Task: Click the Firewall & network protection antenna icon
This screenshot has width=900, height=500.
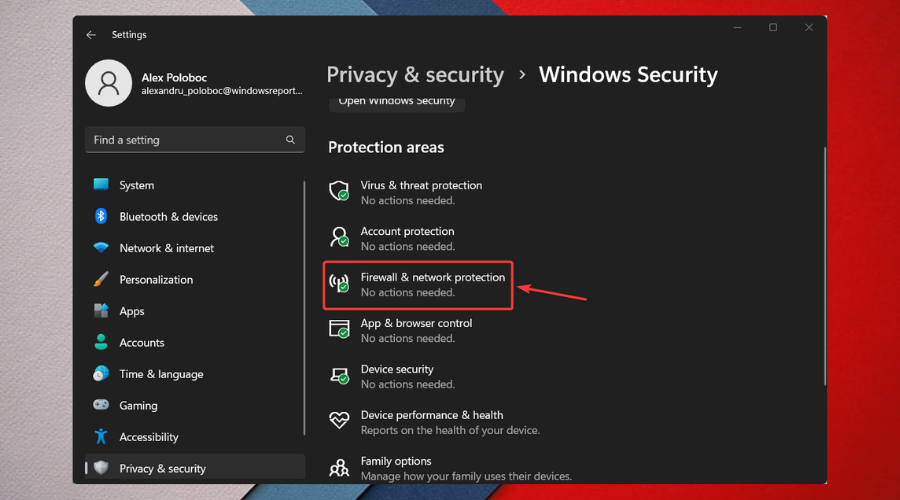Action: pos(340,283)
